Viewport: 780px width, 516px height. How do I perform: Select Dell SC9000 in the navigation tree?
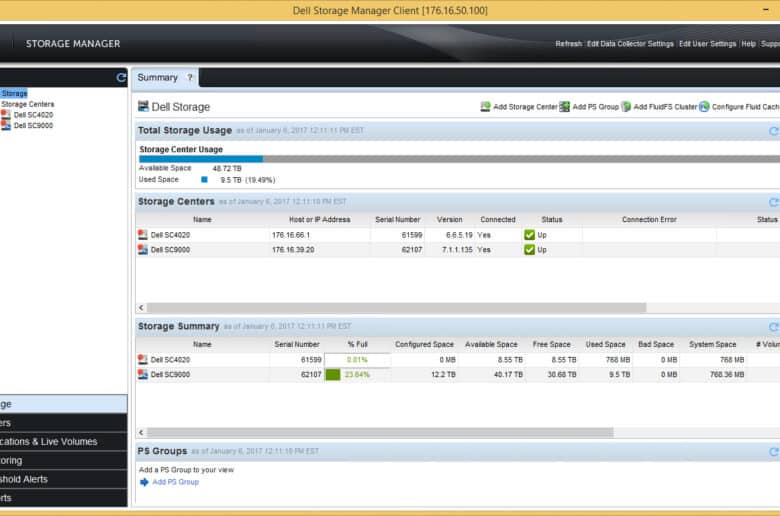pyautogui.click(x=33, y=125)
